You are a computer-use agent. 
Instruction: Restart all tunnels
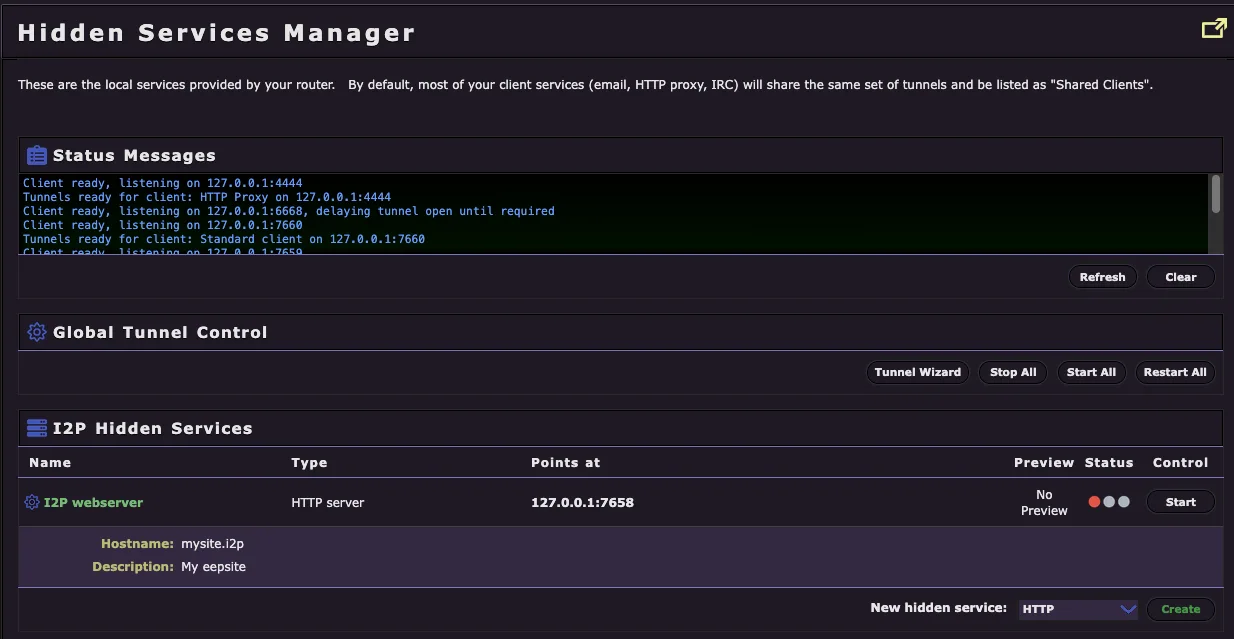click(x=1175, y=372)
